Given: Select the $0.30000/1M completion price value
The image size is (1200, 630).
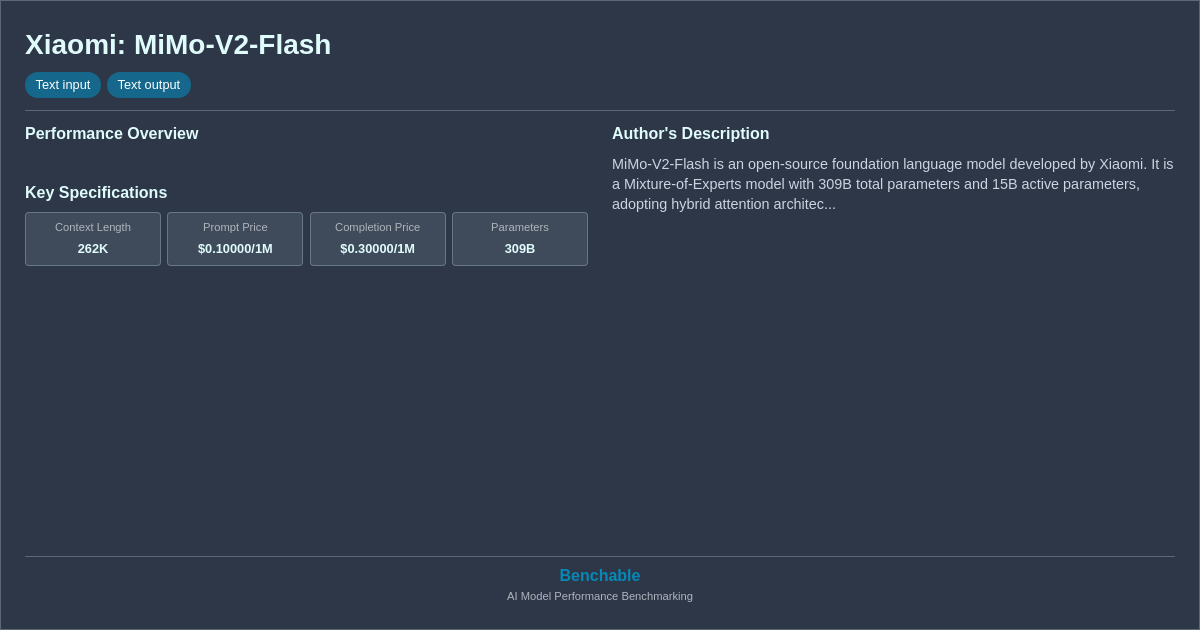Looking at the screenshot, I should [377, 249].
